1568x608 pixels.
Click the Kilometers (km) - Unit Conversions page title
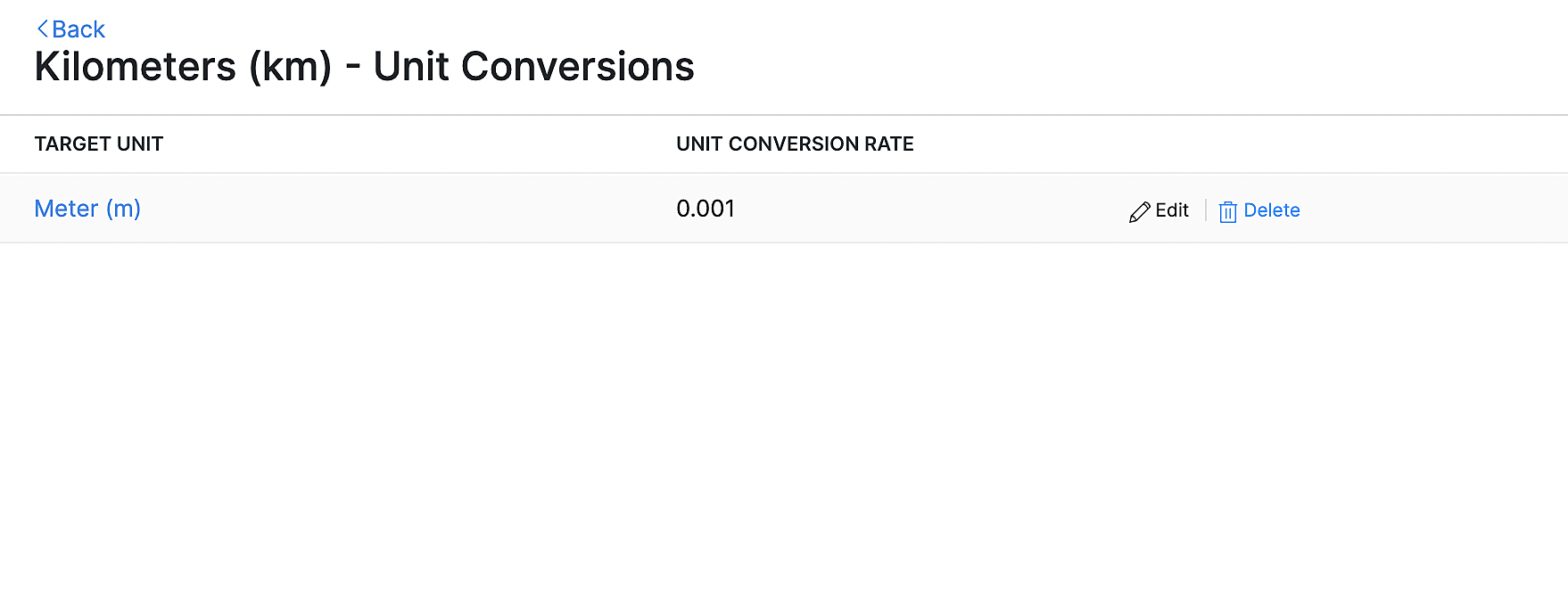click(x=364, y=67)
